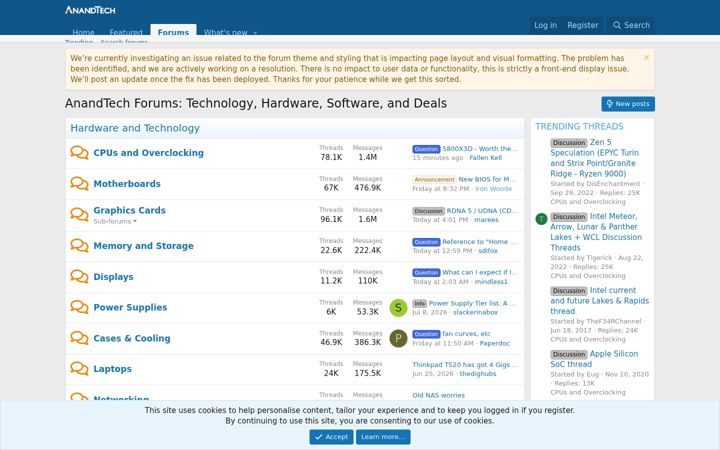Image resolution: width=720 pixels, height=450 pixels.
Task: Click the Log in link
Action: point(545,25)
